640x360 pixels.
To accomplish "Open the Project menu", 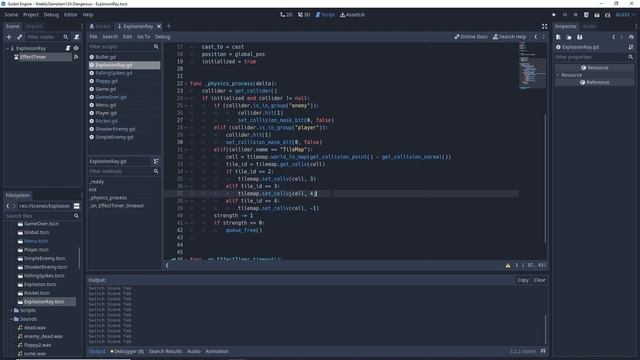I will (31, 15).
